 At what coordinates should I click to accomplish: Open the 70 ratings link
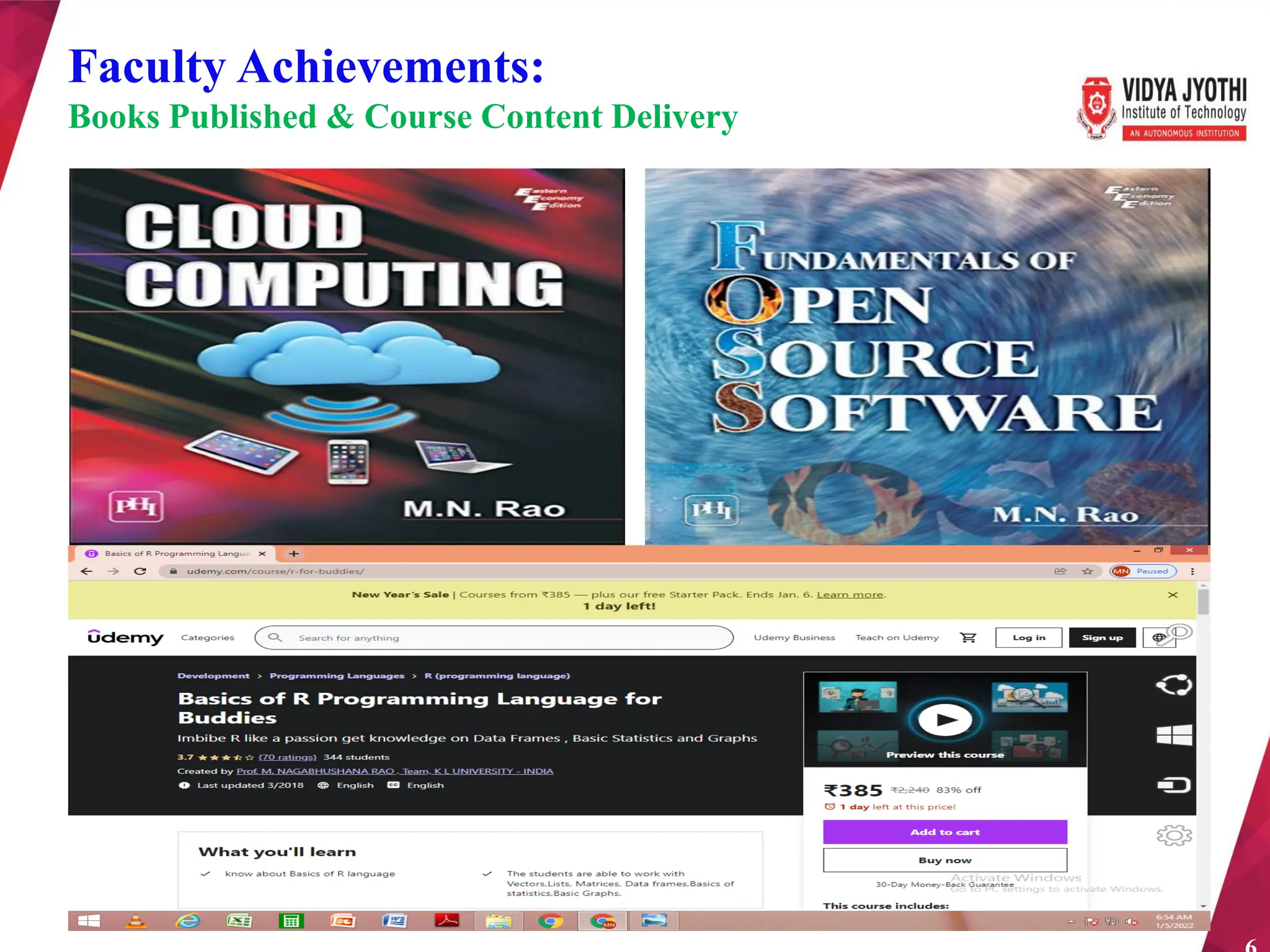pyautogui.click(x=287, y=757)
